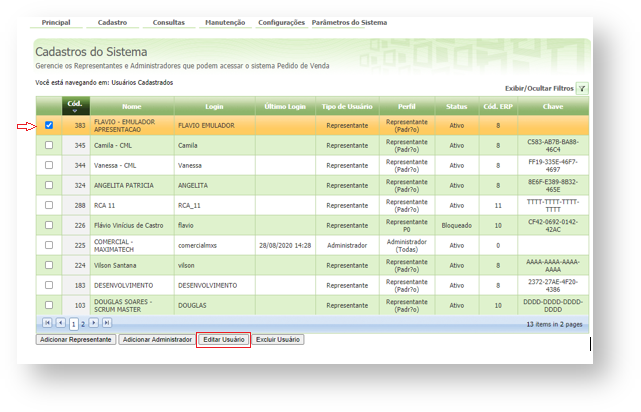Jump to last page of results
The image size is (641, 412).
pyautogui.click(x=107, y=324)
